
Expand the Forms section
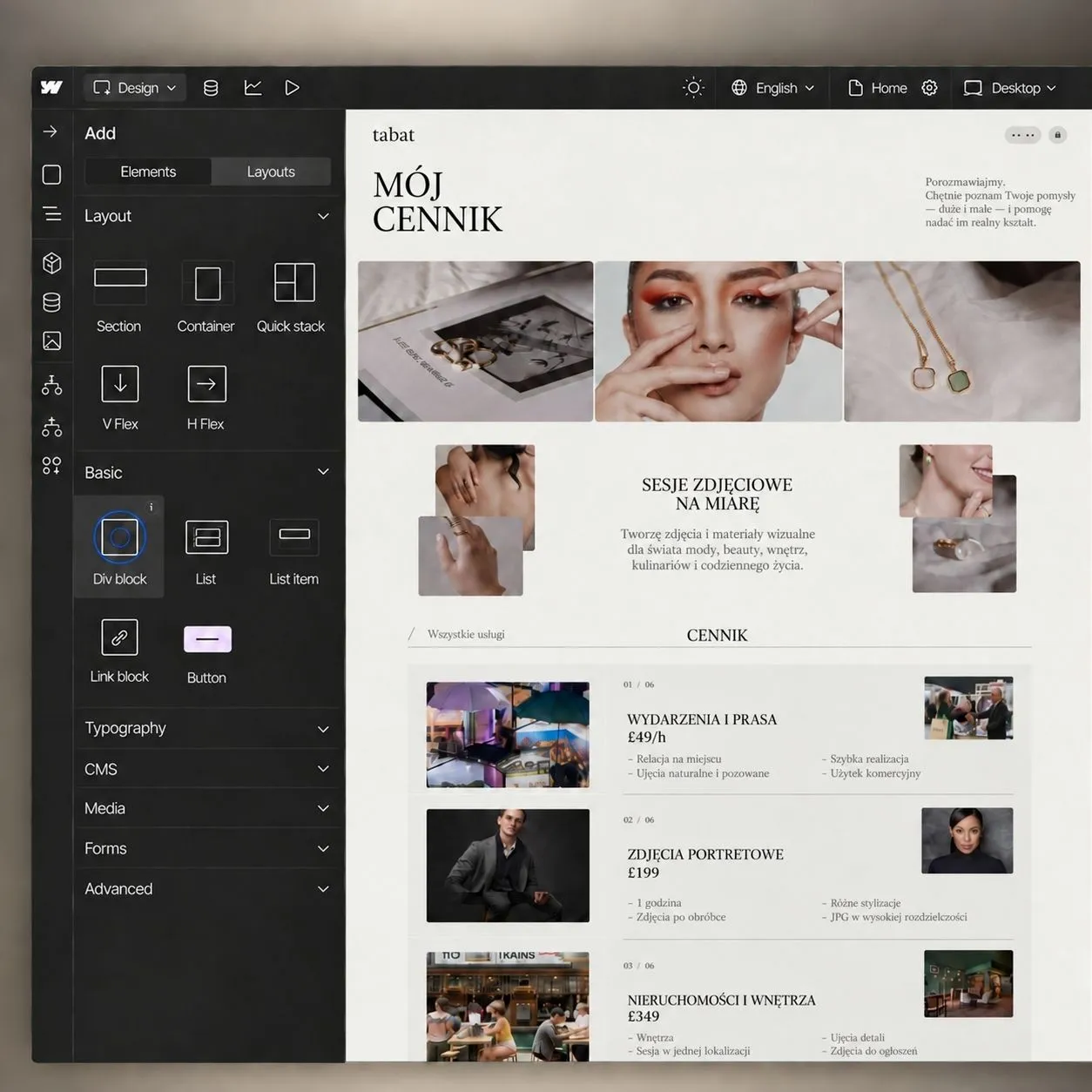tap(207, 848)
